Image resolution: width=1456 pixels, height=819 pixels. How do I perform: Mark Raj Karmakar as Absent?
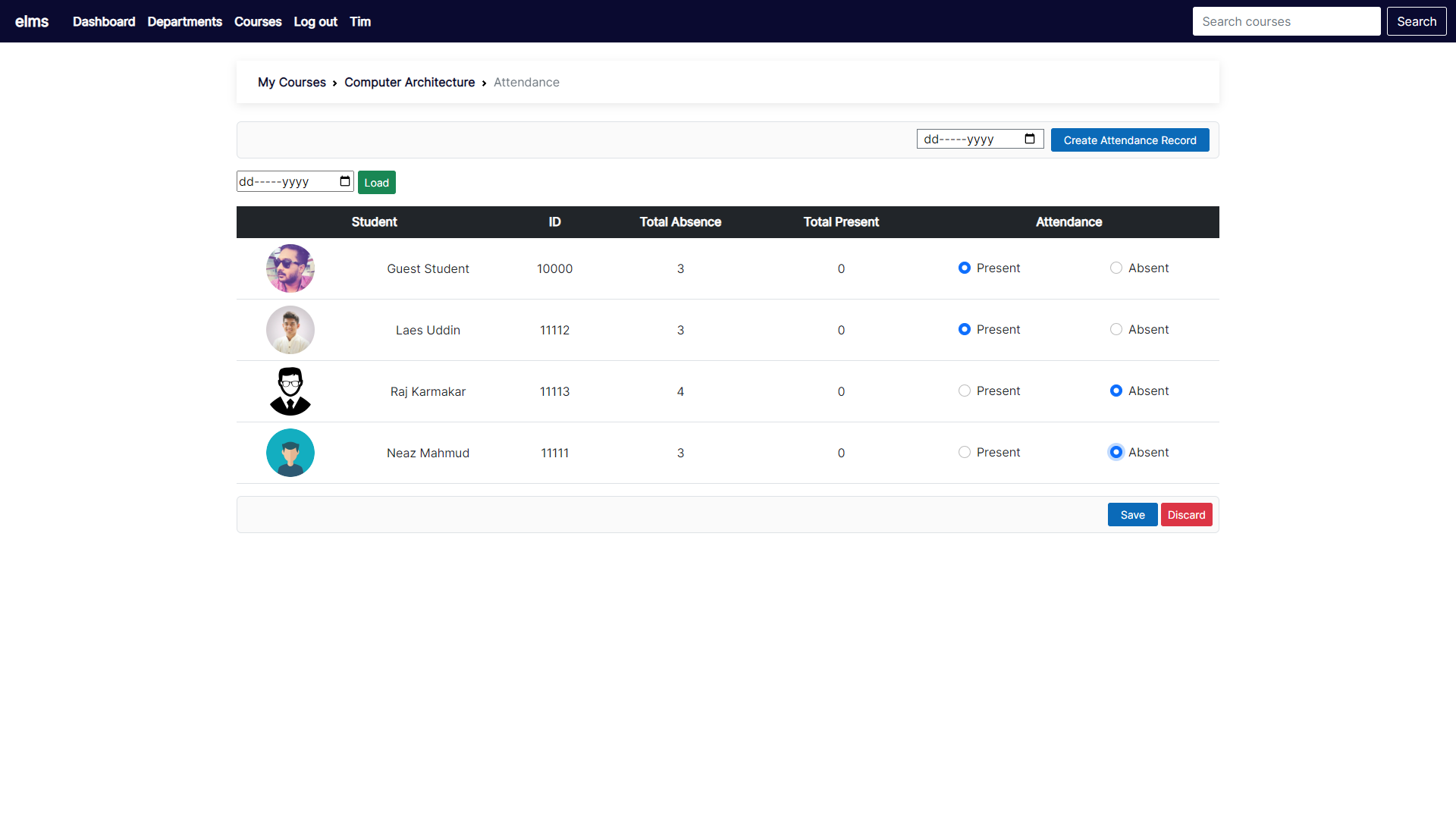pos(1116,391)
